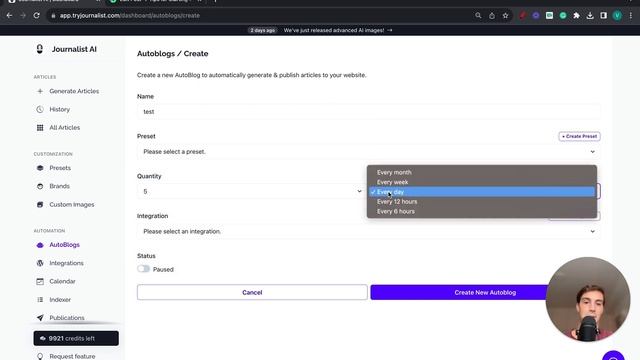Click the presenter webcam bubble
Viewport: 640px width, 360px height.
coord(588,299)
